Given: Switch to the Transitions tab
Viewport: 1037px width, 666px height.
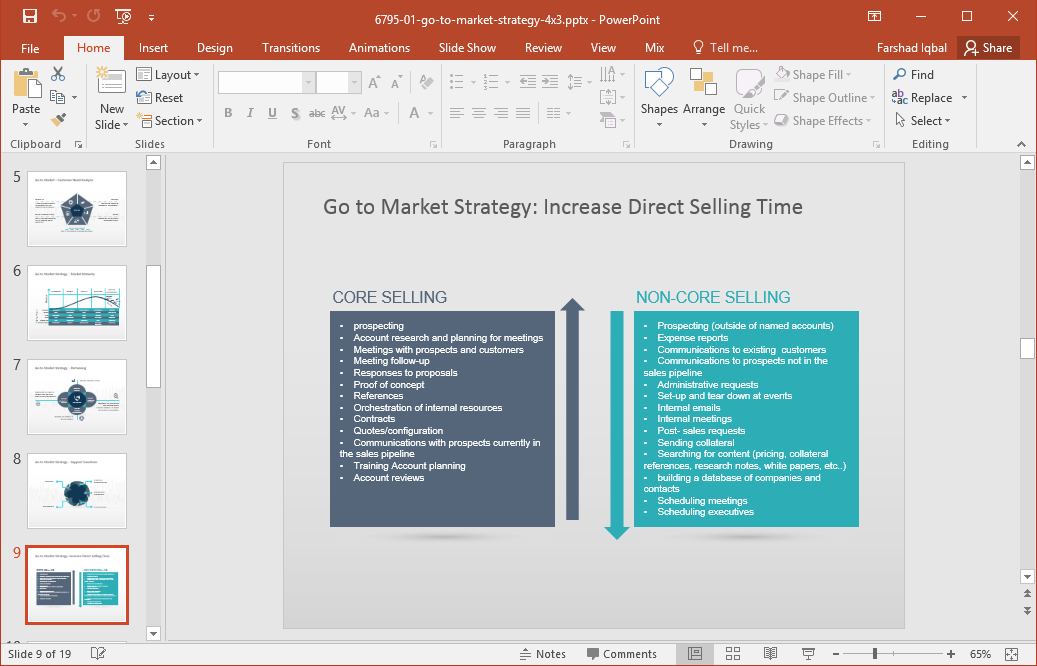Looking at the screenshot, I should tap(291, 48).
